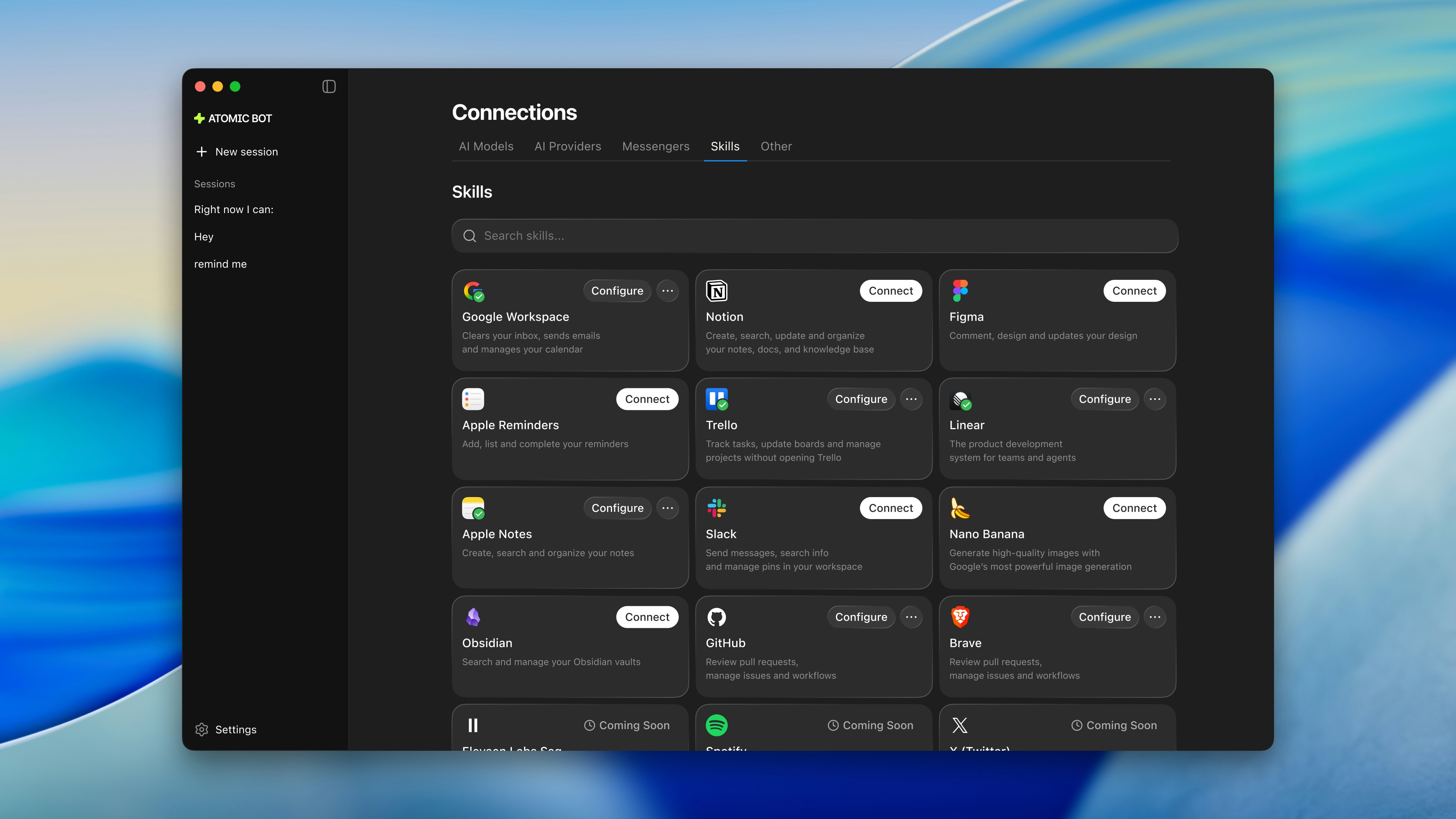This screenshot has height=819, width=1456.
Task: Click the Spotify icon
Action: pos(717,725)
